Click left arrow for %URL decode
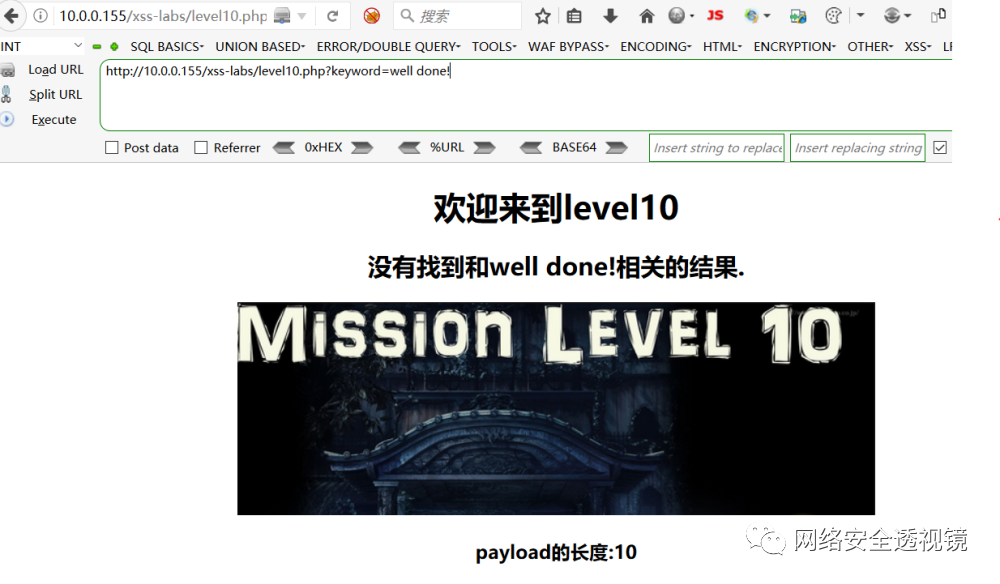The width and height of the screenshot is (1000, 584). (x=409, y=148)
